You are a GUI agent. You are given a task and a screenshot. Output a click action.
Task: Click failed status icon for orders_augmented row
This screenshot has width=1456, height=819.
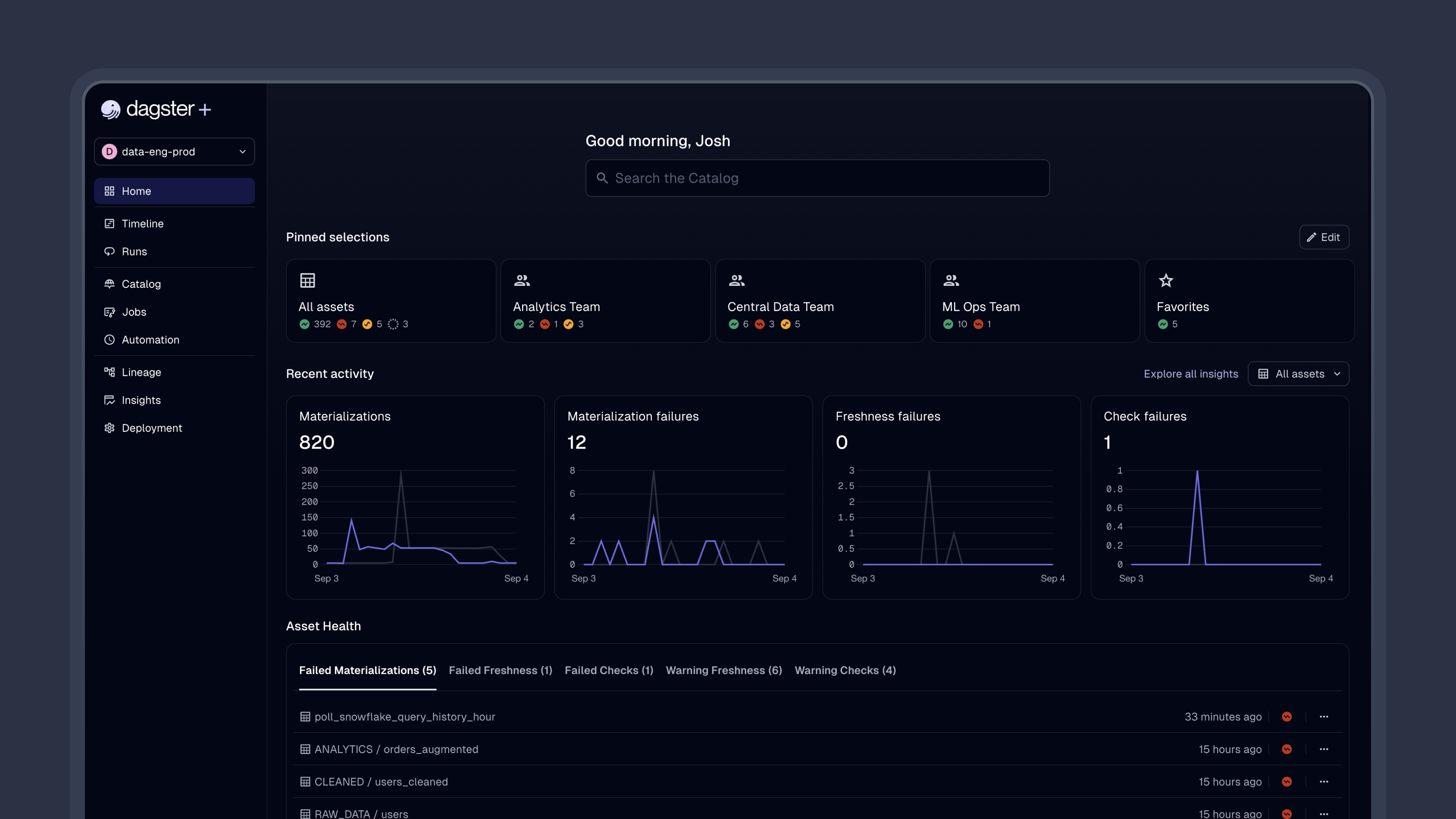tap(1287, 749)
